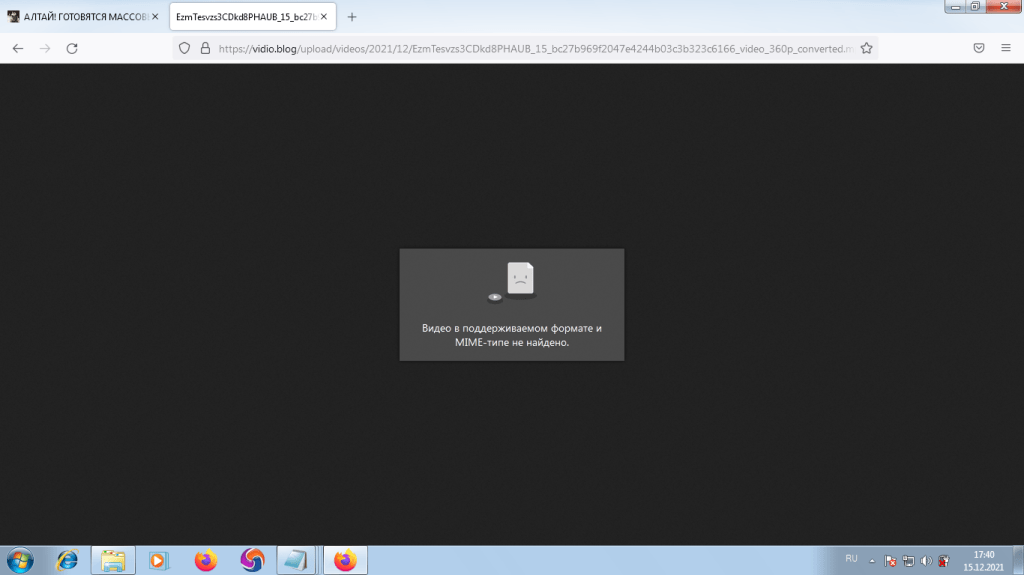
Task: Bookmark this page with the star icon
Action: pyautogui.click(x=866, y=48)
